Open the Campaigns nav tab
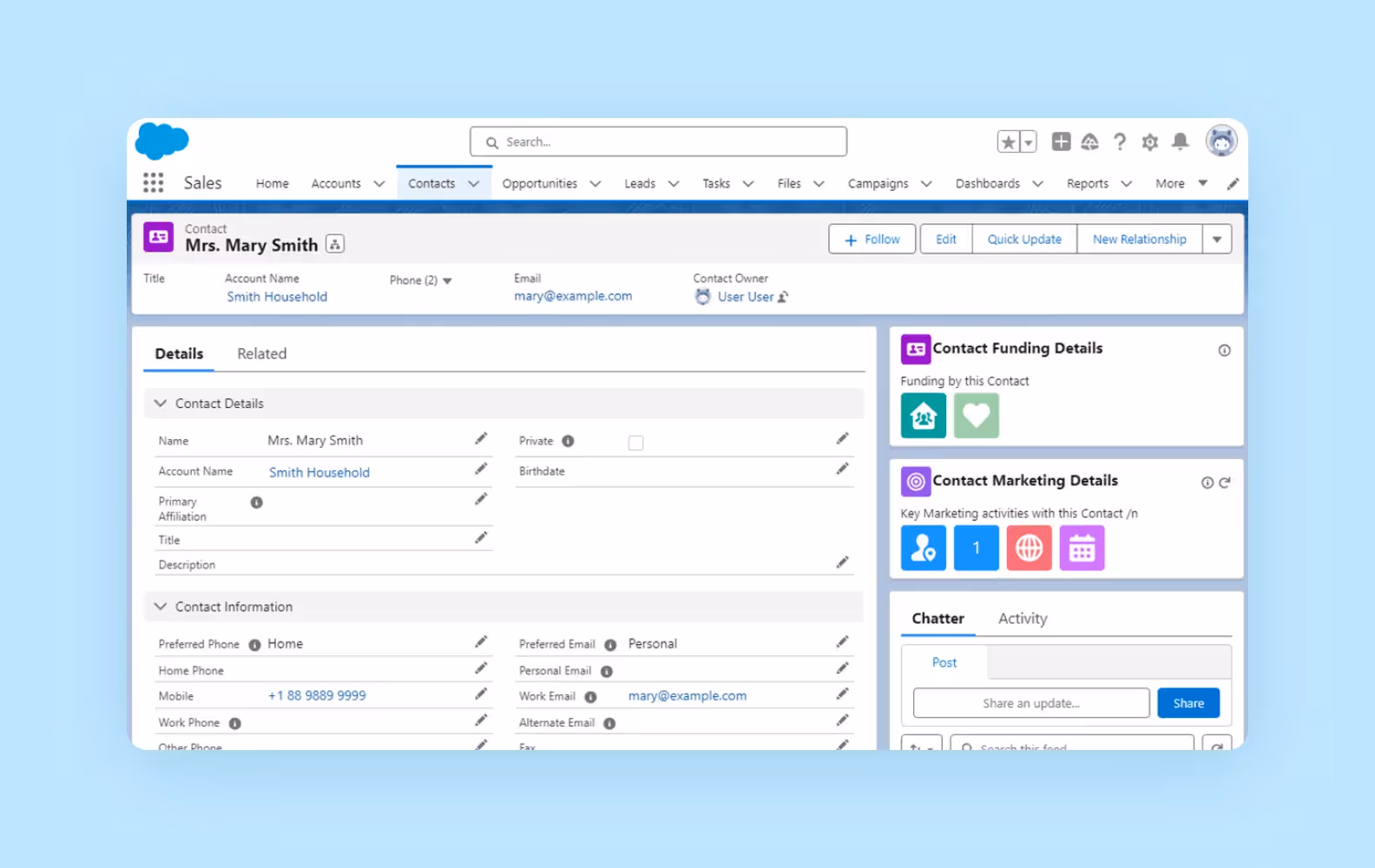Viewport: 1375px width, 868px height. click(878, 184)
